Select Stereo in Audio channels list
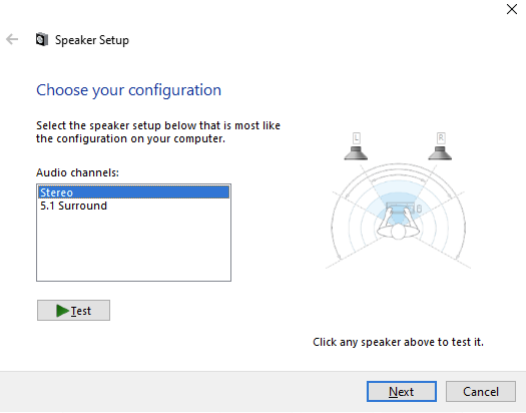This screenshot has height=413, width=526. (134, 193)
